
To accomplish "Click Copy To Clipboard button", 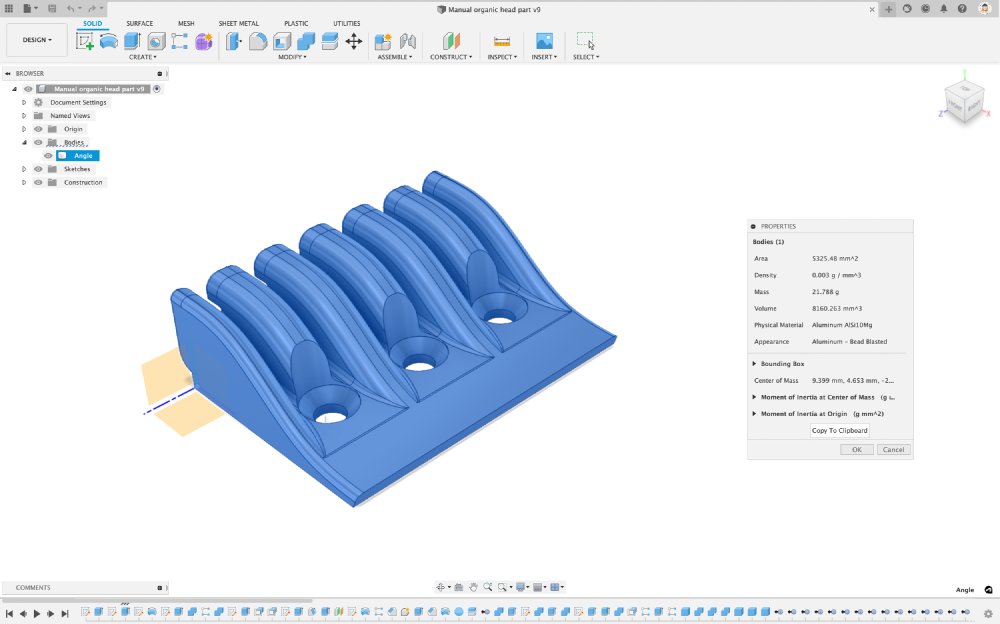I will coord(839,431).
